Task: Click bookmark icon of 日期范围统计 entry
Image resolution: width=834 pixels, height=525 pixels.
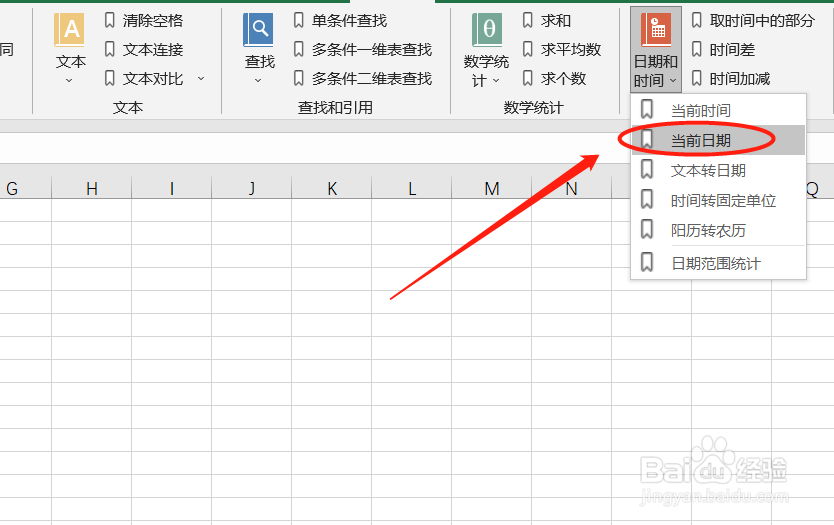Action: click(647, 262)
